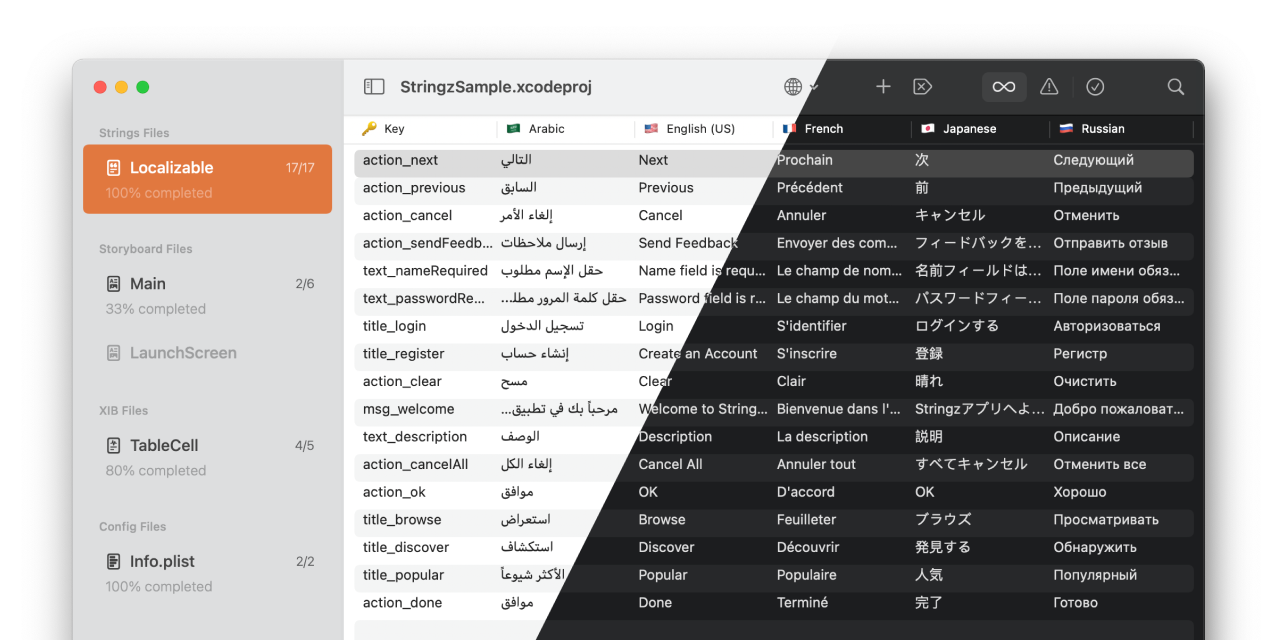Viewport: 1280px width, 640px height.
Task: Toggle the warning triangle filter
Action: point(1049,87)
